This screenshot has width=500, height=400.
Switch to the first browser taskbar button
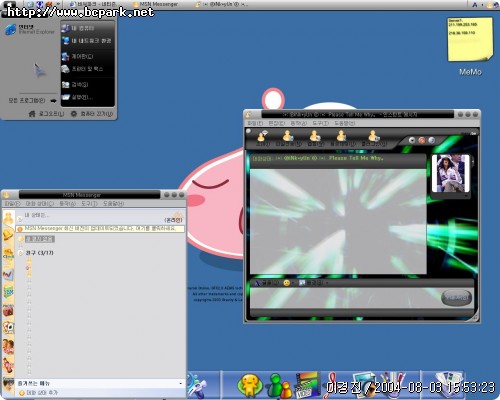point(93,4)
